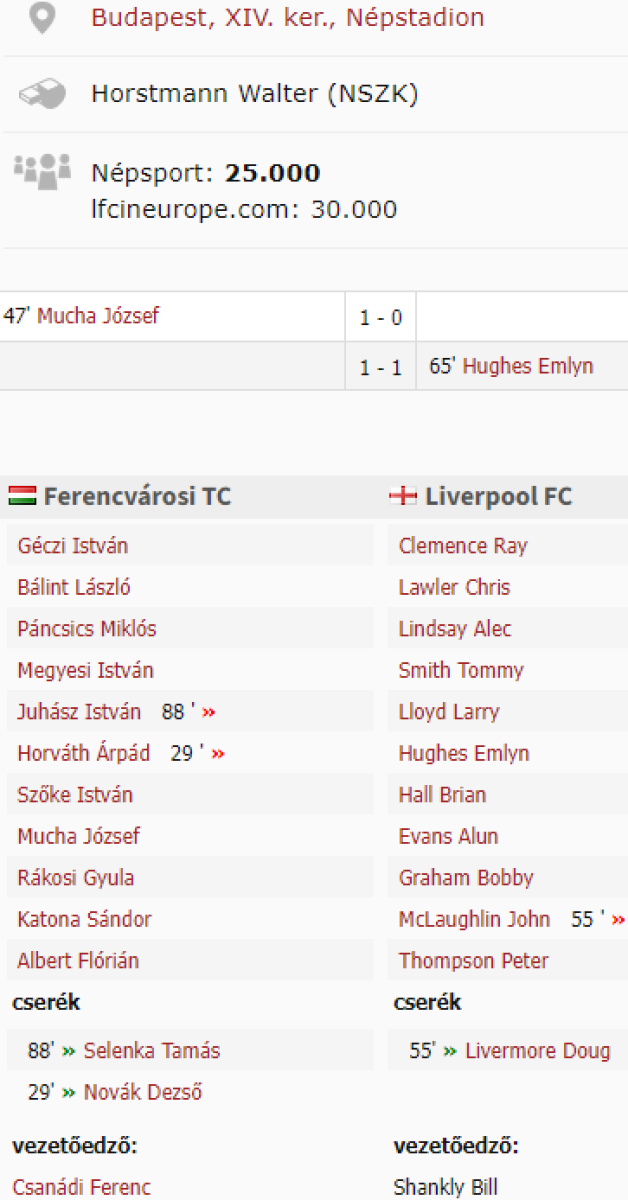Select player Albert Flórián
The image size is (628, 1200).
pos(78,961)
